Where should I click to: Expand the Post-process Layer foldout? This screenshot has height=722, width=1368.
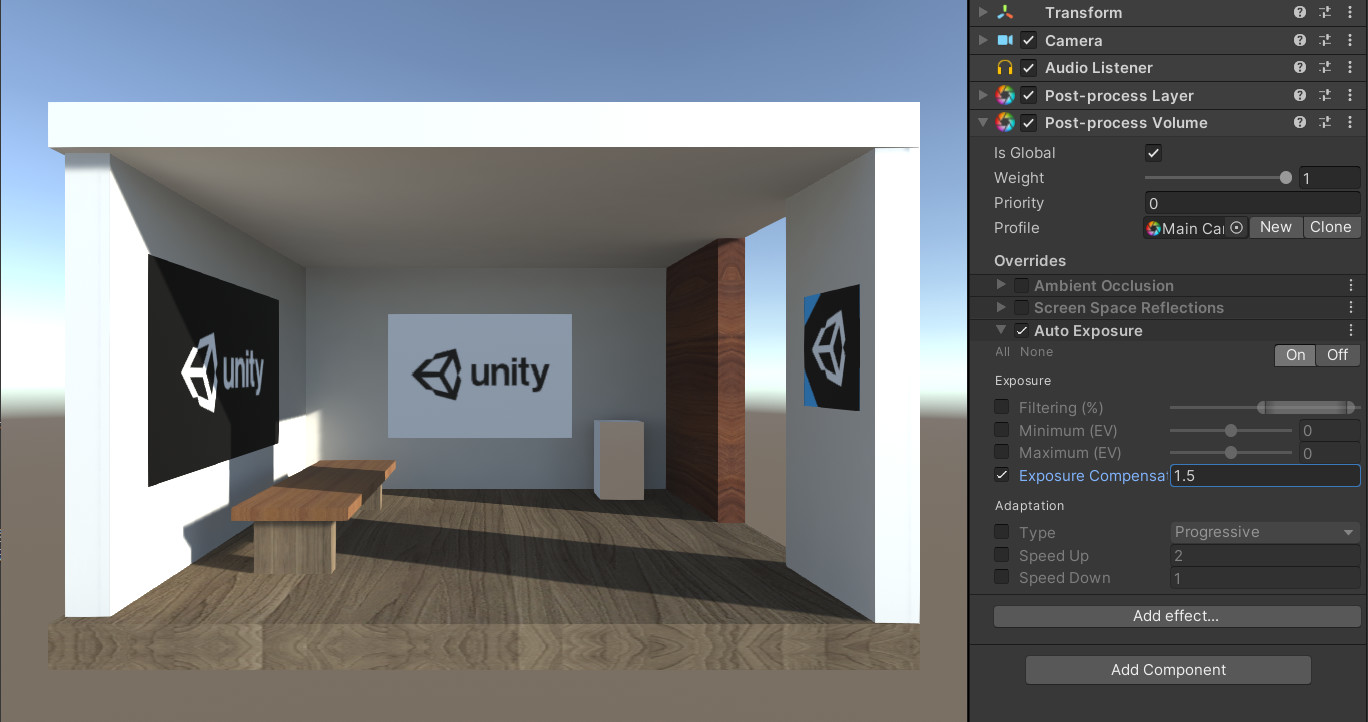(983, 95)
